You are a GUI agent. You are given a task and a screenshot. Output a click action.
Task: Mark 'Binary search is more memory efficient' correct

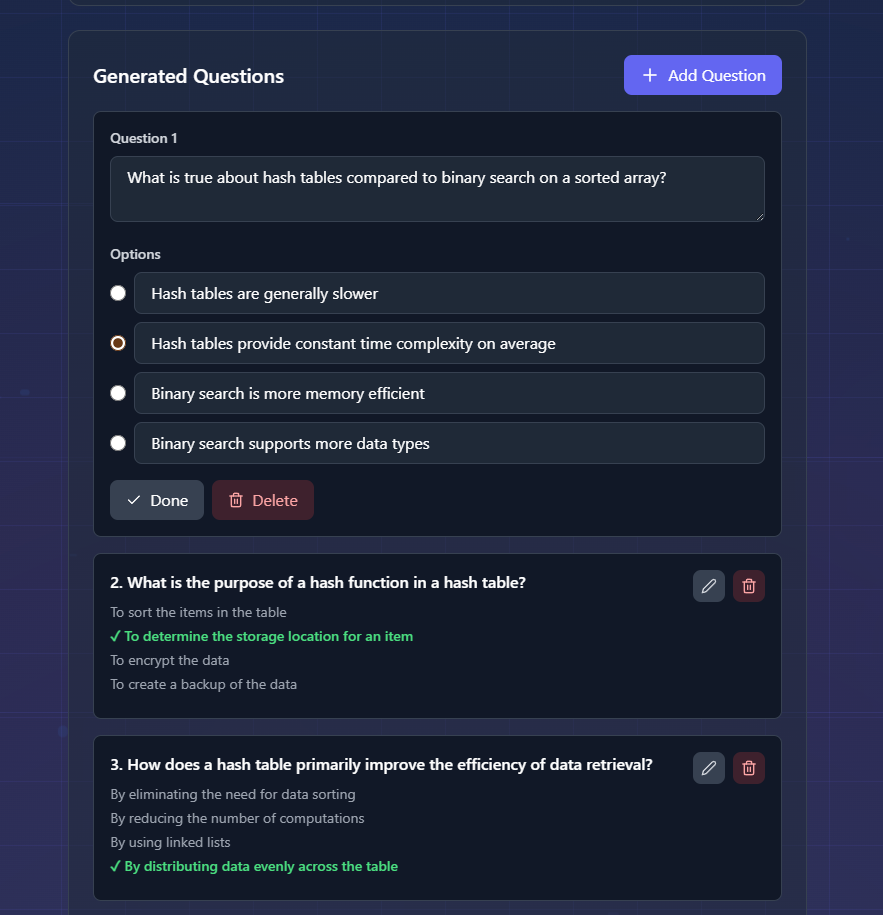118,393
